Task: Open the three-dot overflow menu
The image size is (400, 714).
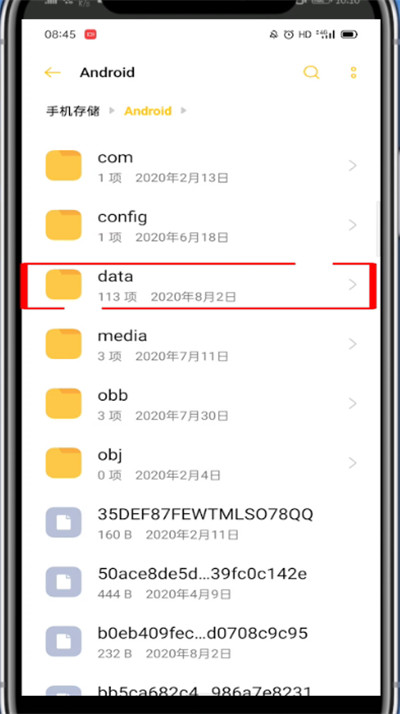Action: coord(353,72)
